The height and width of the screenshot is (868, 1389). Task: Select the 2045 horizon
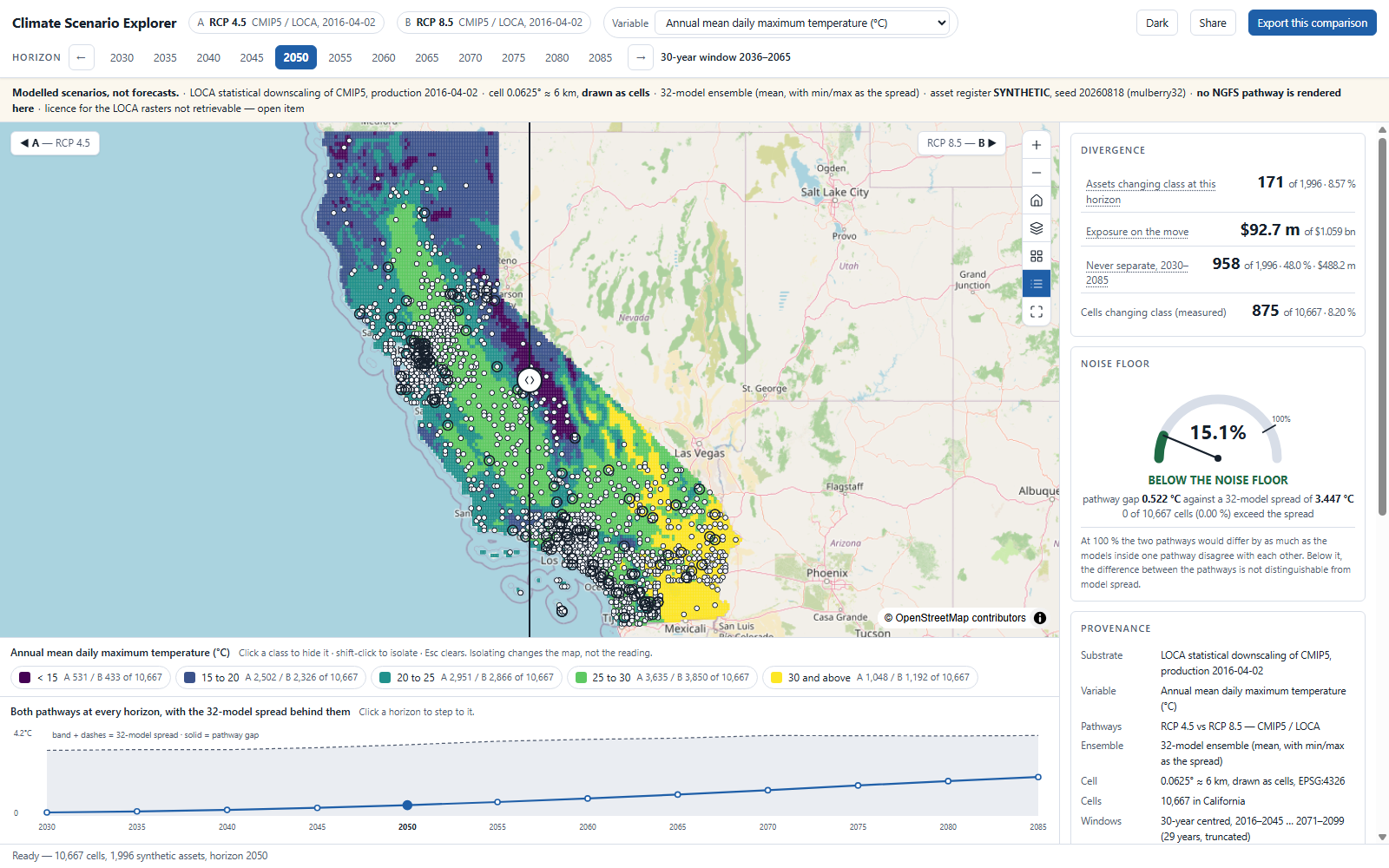point(252,57)
